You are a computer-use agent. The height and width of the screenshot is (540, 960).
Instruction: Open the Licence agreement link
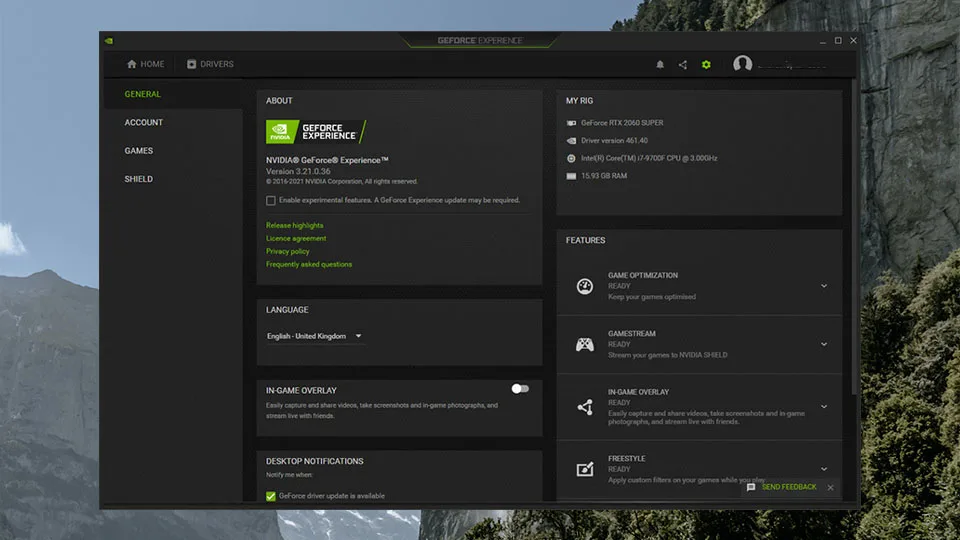click(296, 238)
